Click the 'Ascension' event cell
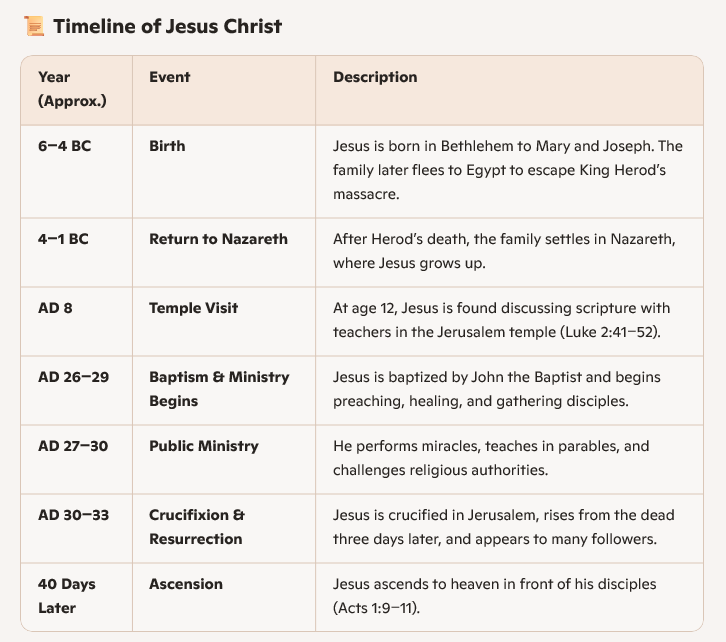The height and width of the screenshot is (642, 726). pyautogui.click(x=186, y=584)
